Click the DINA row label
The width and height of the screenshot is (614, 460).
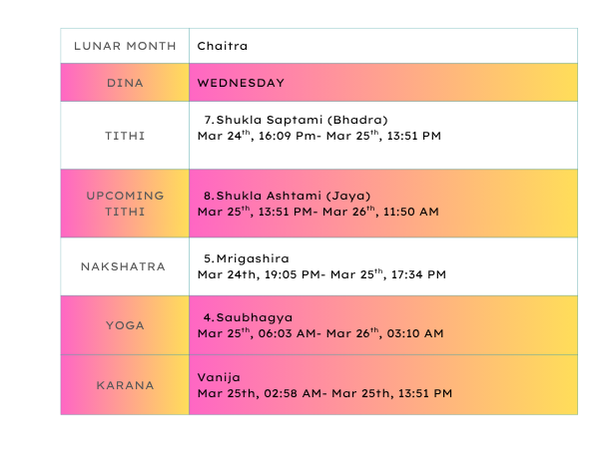(124, 83)
